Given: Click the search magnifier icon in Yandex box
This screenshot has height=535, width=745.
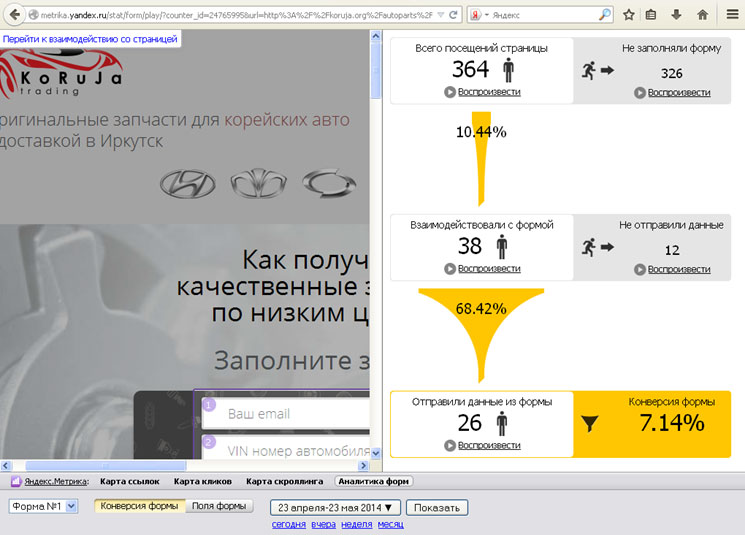Looking at the screenshot, I should point(605,16).
